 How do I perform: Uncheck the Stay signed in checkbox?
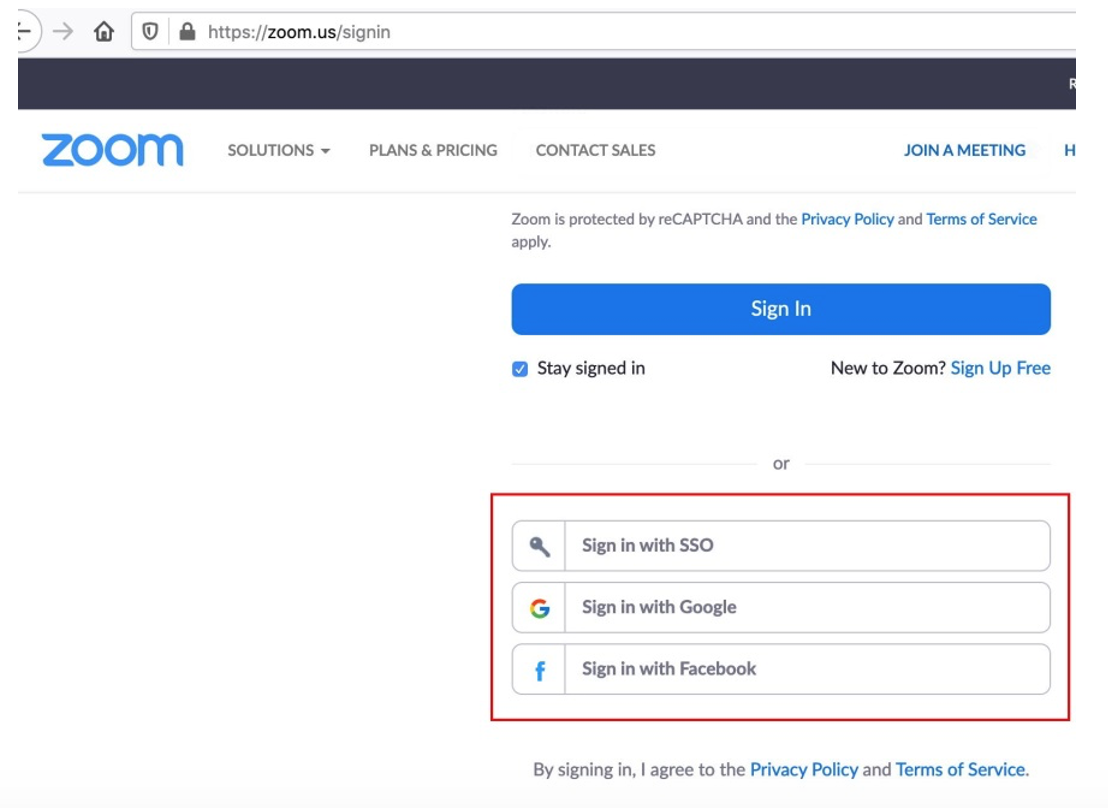tap(520, 369)
